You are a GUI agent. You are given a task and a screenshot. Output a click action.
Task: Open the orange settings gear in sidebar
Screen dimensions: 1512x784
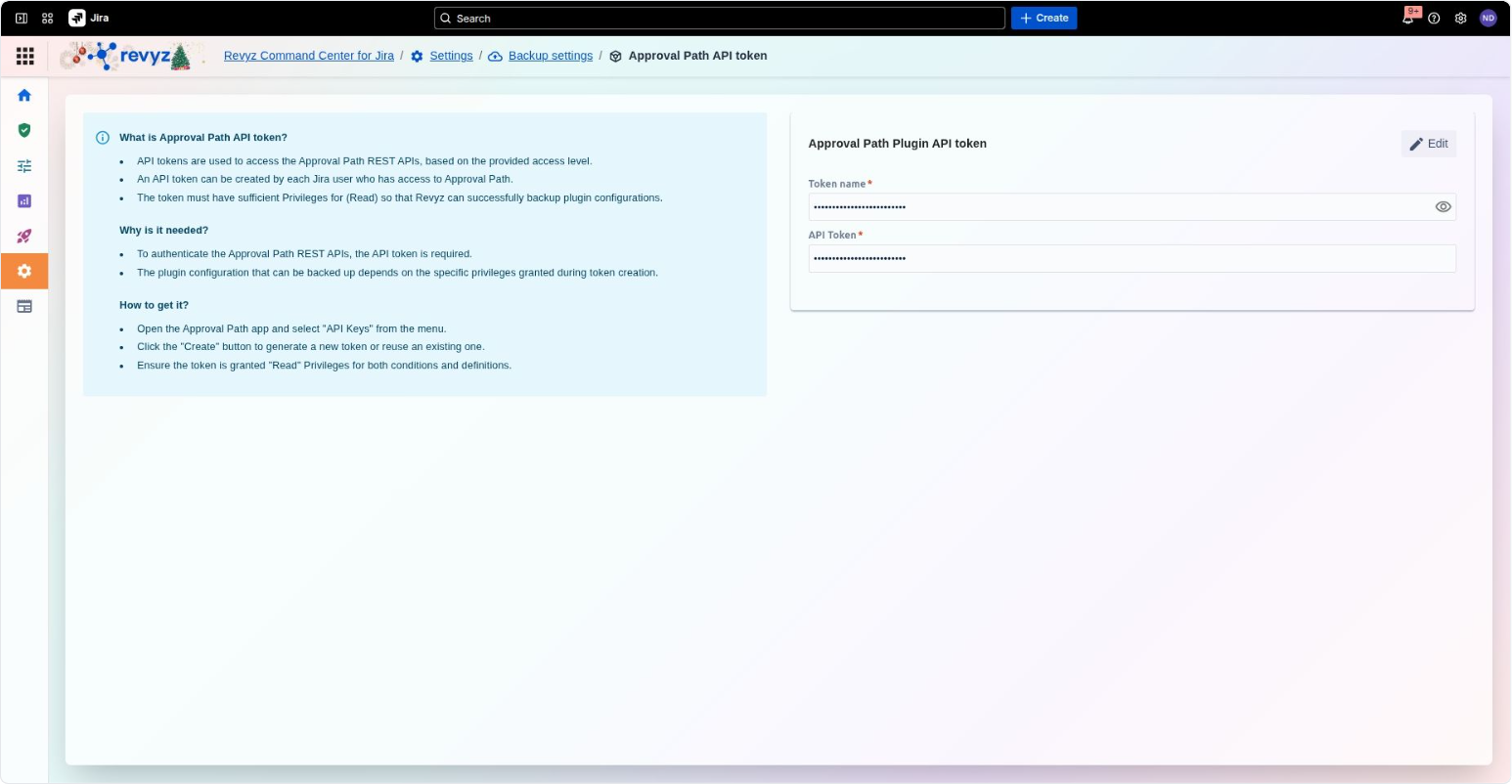[x=24, y=271]
